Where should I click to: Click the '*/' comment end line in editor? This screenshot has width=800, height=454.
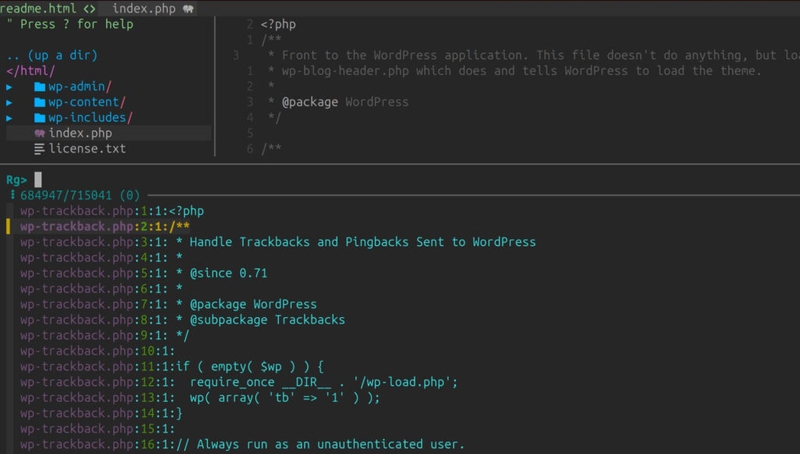pyautogui.click(x=274, y=118)
